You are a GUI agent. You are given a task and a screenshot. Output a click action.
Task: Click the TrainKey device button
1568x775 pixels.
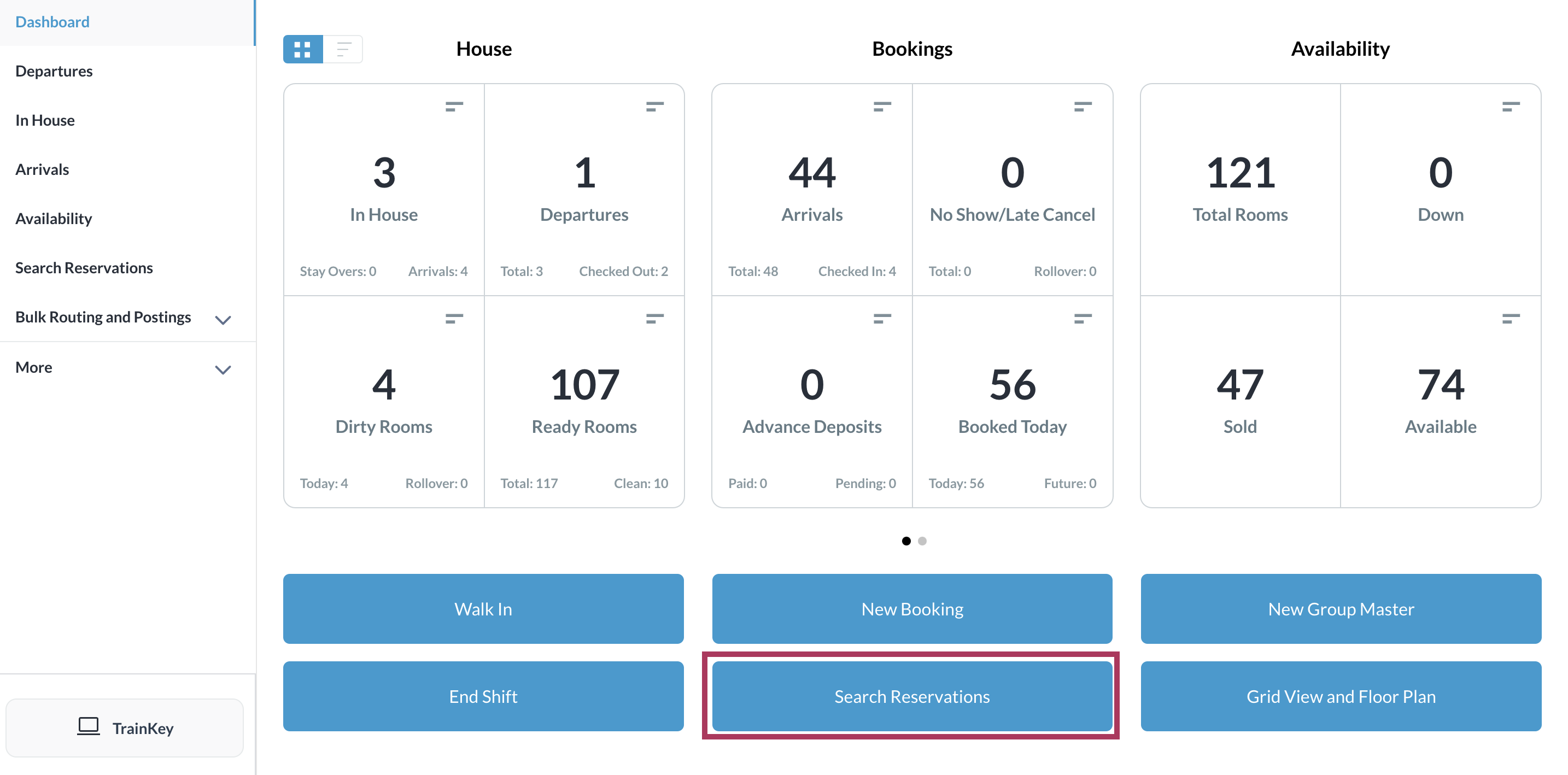(x=125, y=727)
